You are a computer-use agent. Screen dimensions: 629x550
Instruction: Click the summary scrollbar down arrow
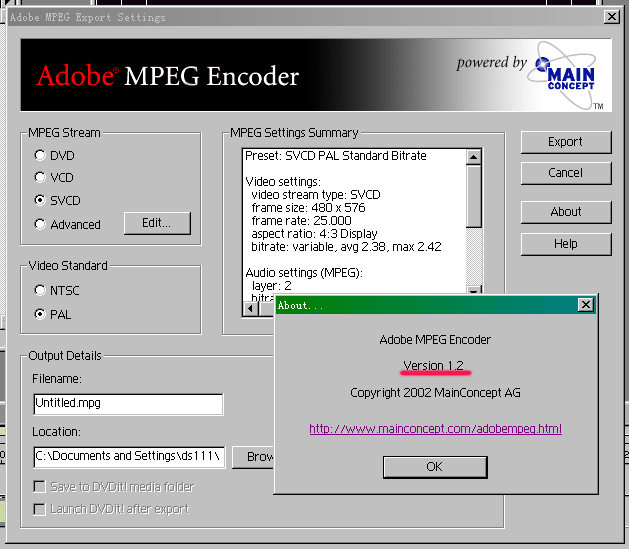(x=474, y=290)
